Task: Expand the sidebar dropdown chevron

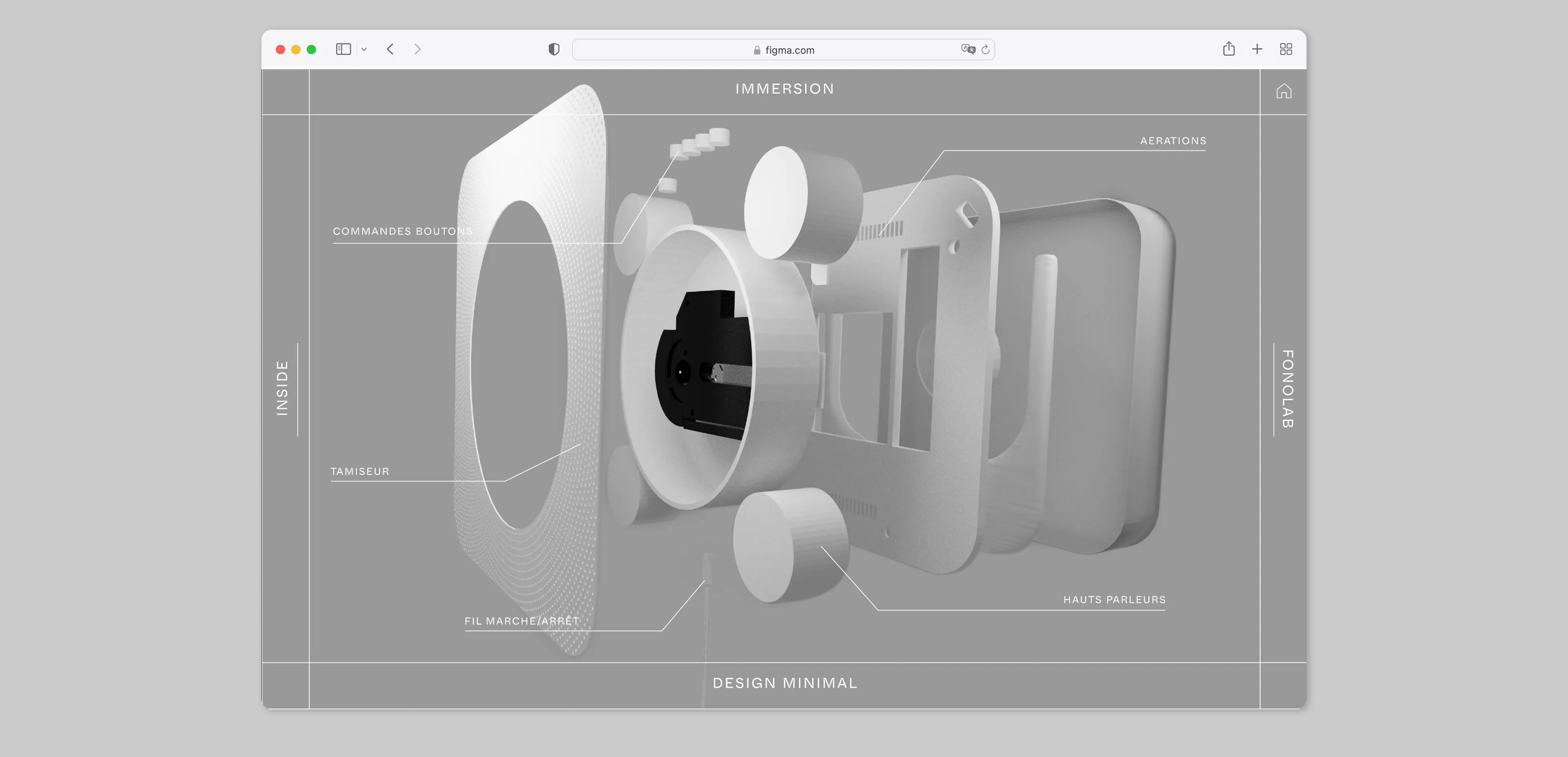Action: tap(364, 50)
